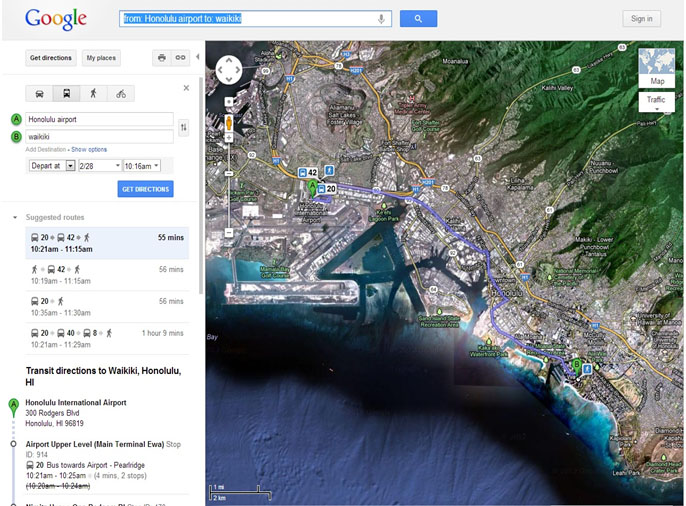Select walking directions mode
The image size is (686, 506).
93,94
